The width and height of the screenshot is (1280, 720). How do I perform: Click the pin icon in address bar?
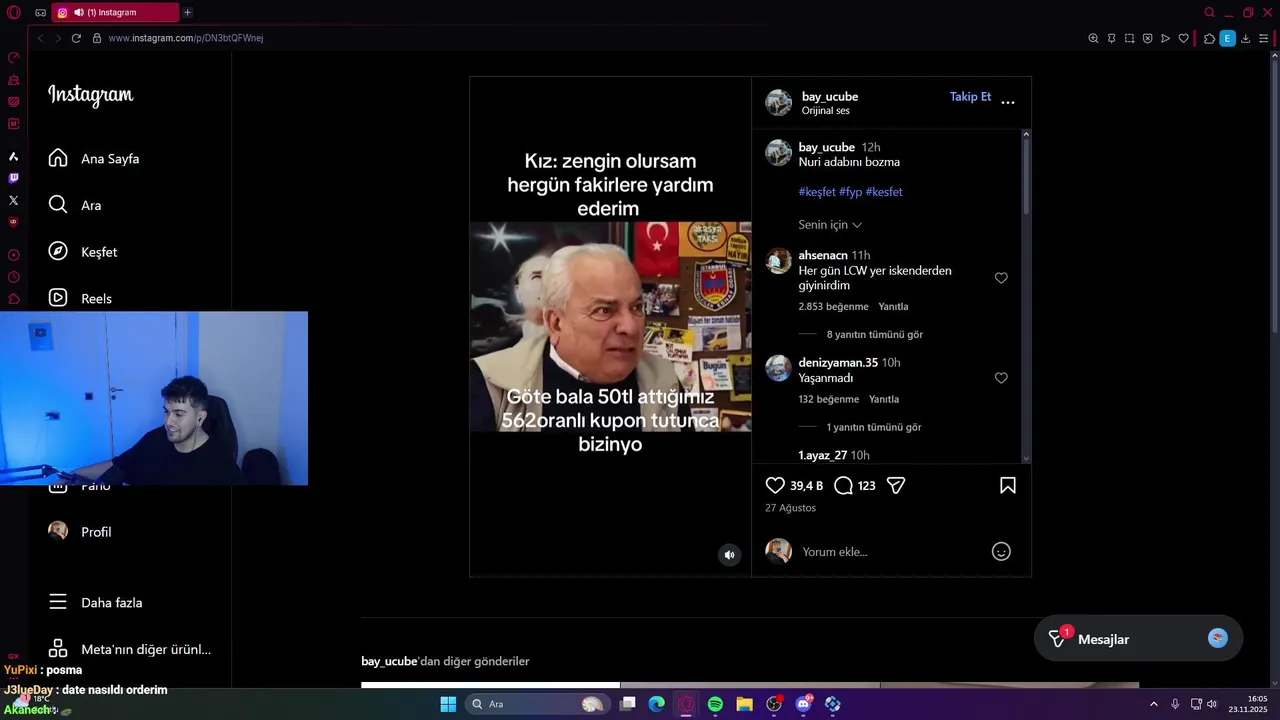point(1111,38)
